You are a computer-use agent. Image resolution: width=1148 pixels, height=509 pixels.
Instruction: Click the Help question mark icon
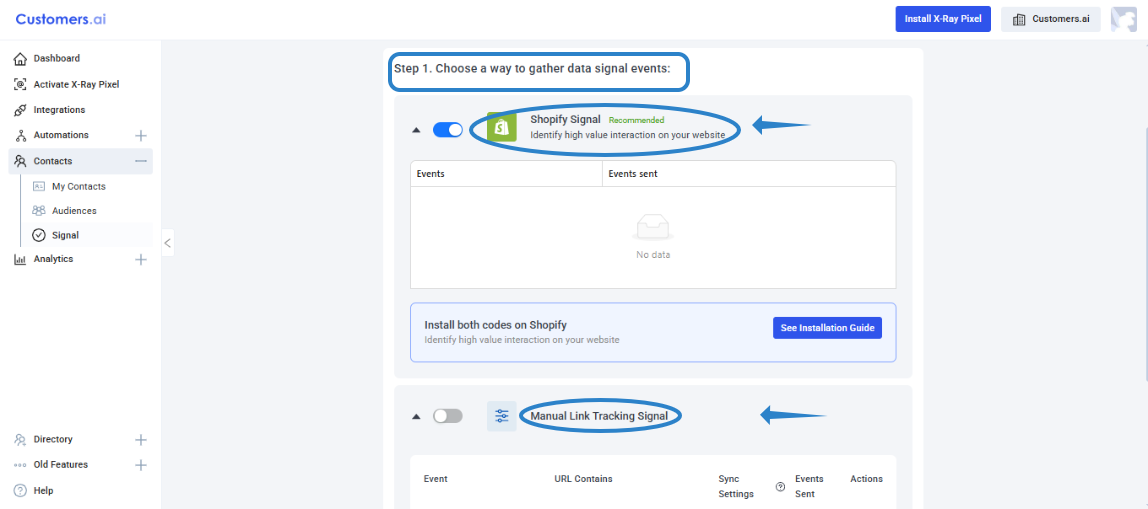point(20,491)
